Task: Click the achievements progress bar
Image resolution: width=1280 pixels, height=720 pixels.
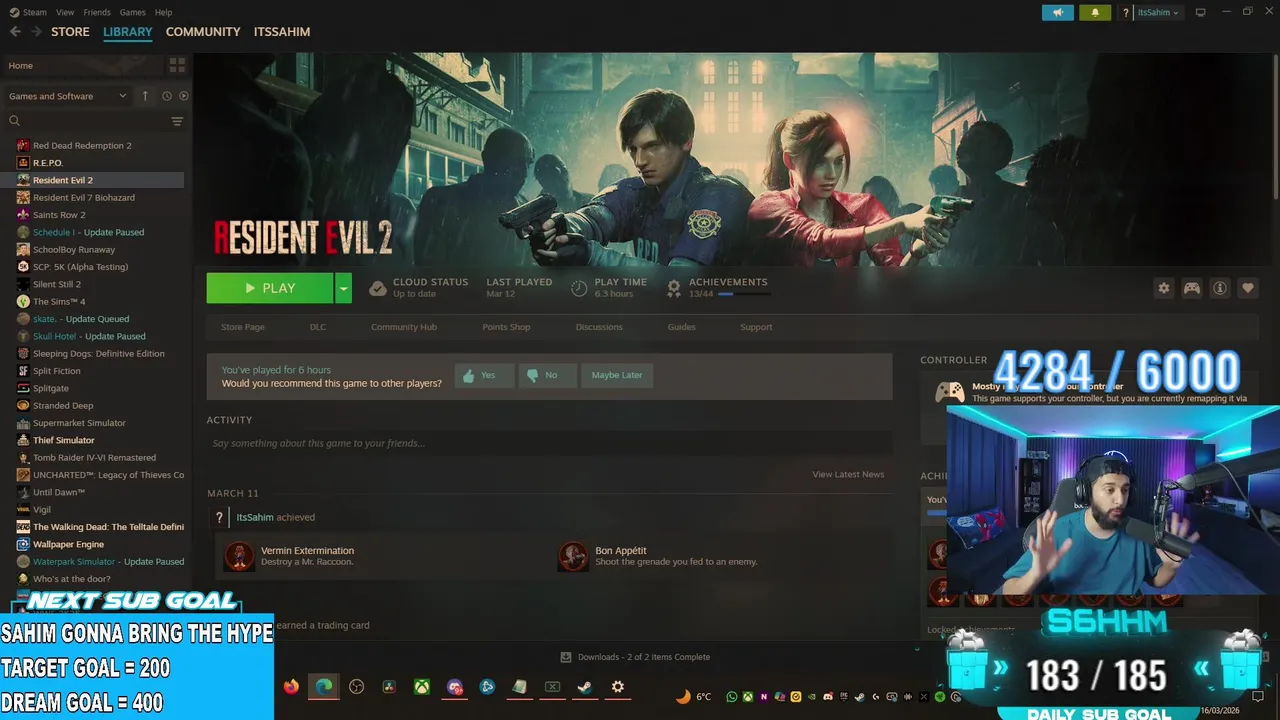Action: [x=744, y=294]
